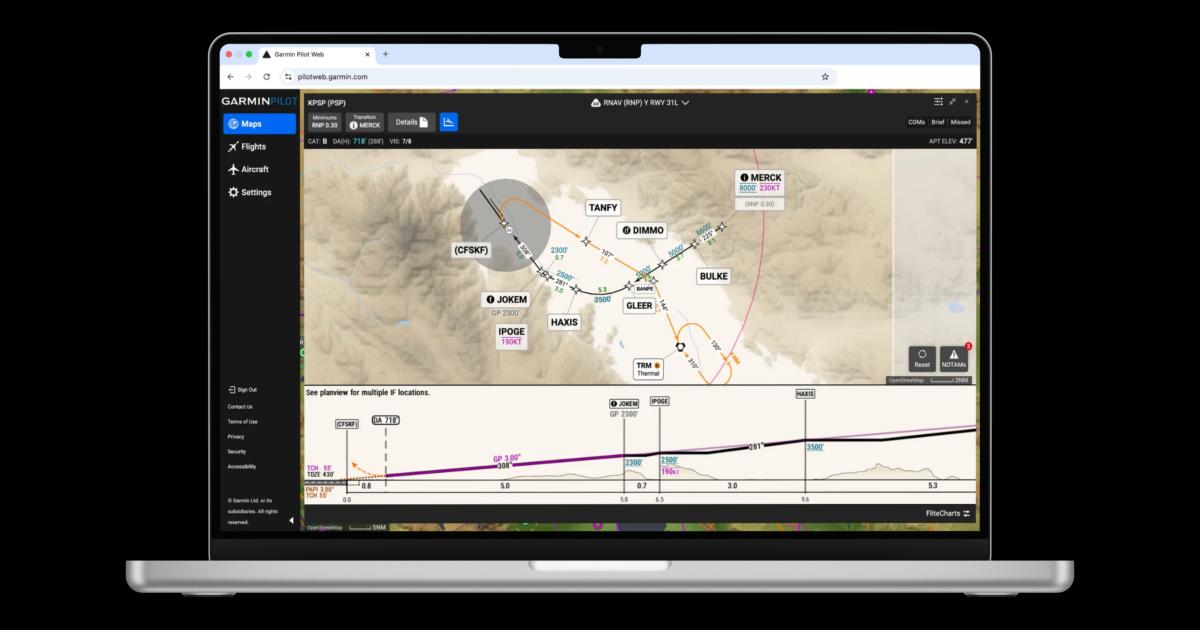Click the browser back arrow
Screen dimensions: 1200x630
(x=231, y=76)
